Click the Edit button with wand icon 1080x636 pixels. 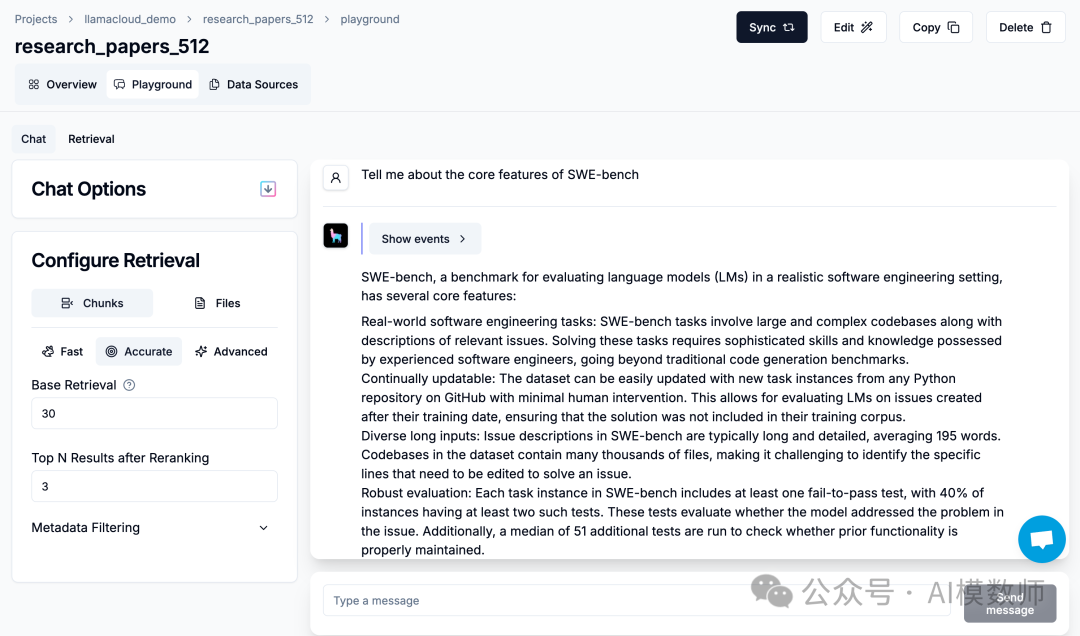pos(853,27)
